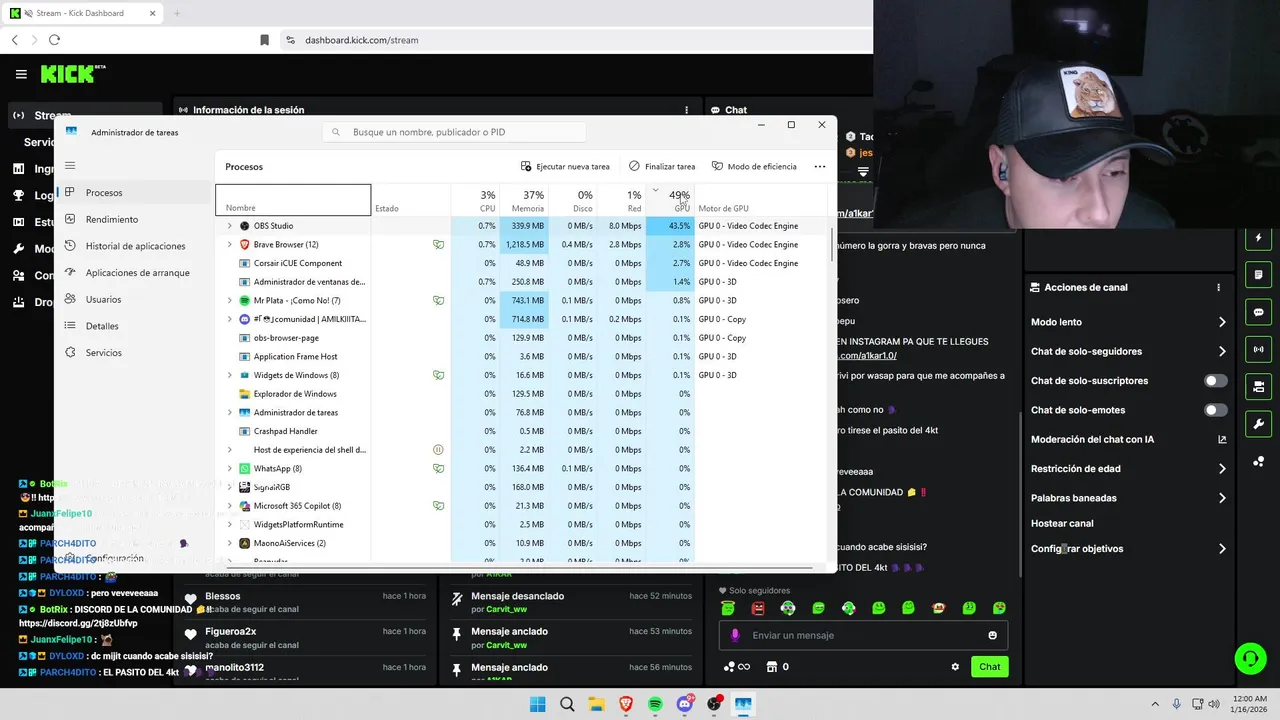
Task: Open Palabras baneadas settings
Action: click(x=1222, y=498)
